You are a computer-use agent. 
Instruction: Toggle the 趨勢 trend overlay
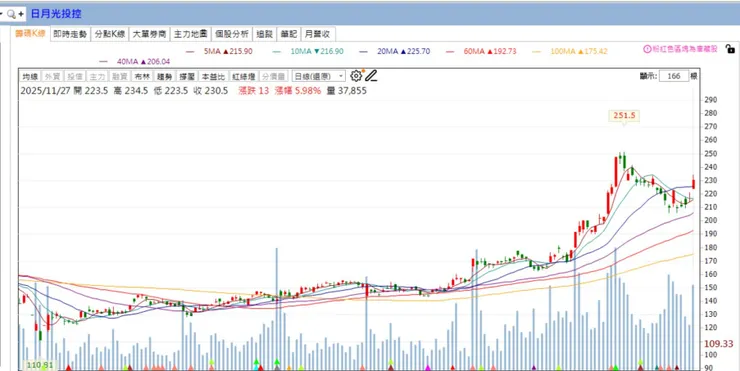(164, 76)
